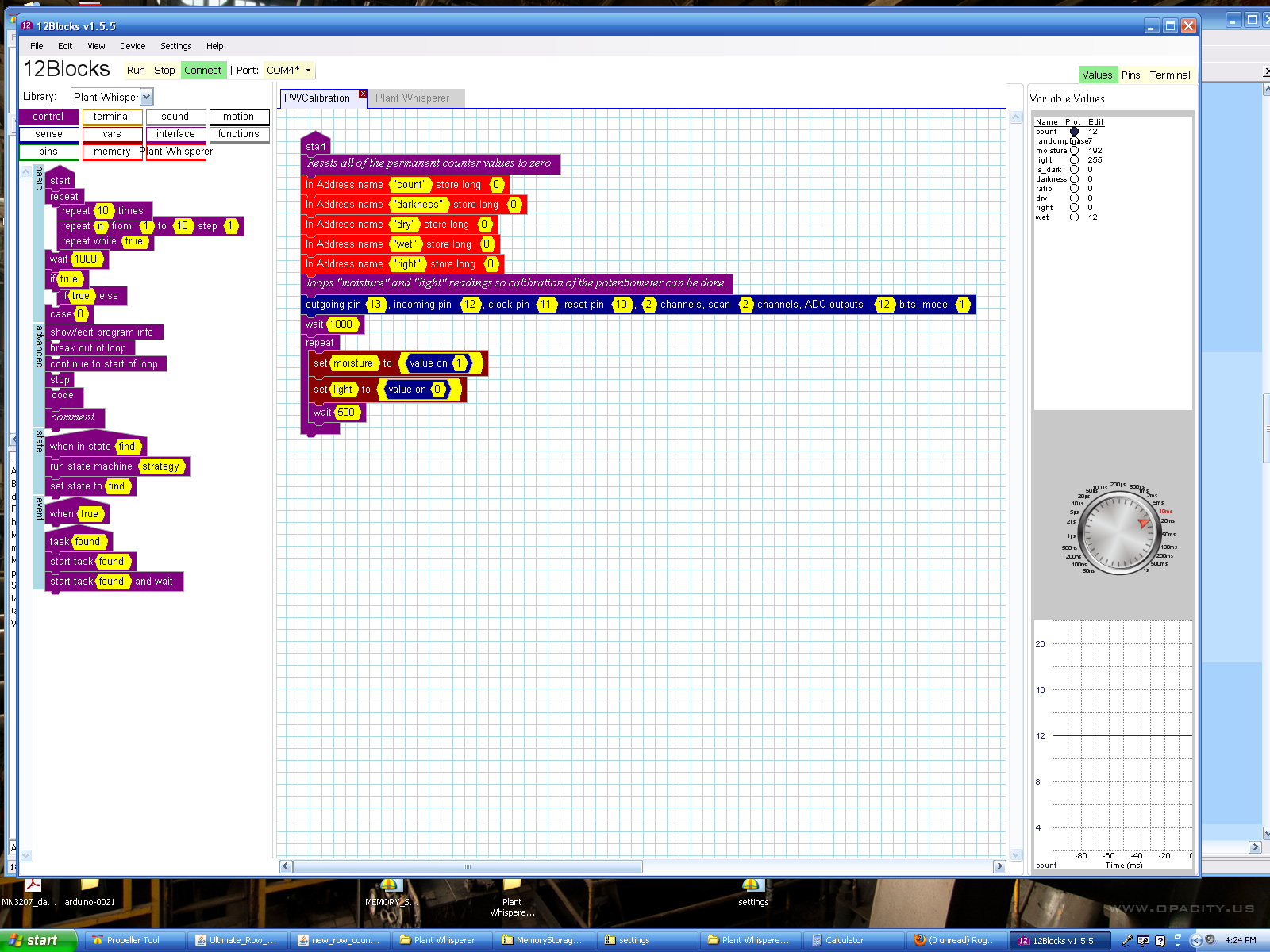
Task: Switch to the Pins panel tab
Action: click(x=1130, y=75)
